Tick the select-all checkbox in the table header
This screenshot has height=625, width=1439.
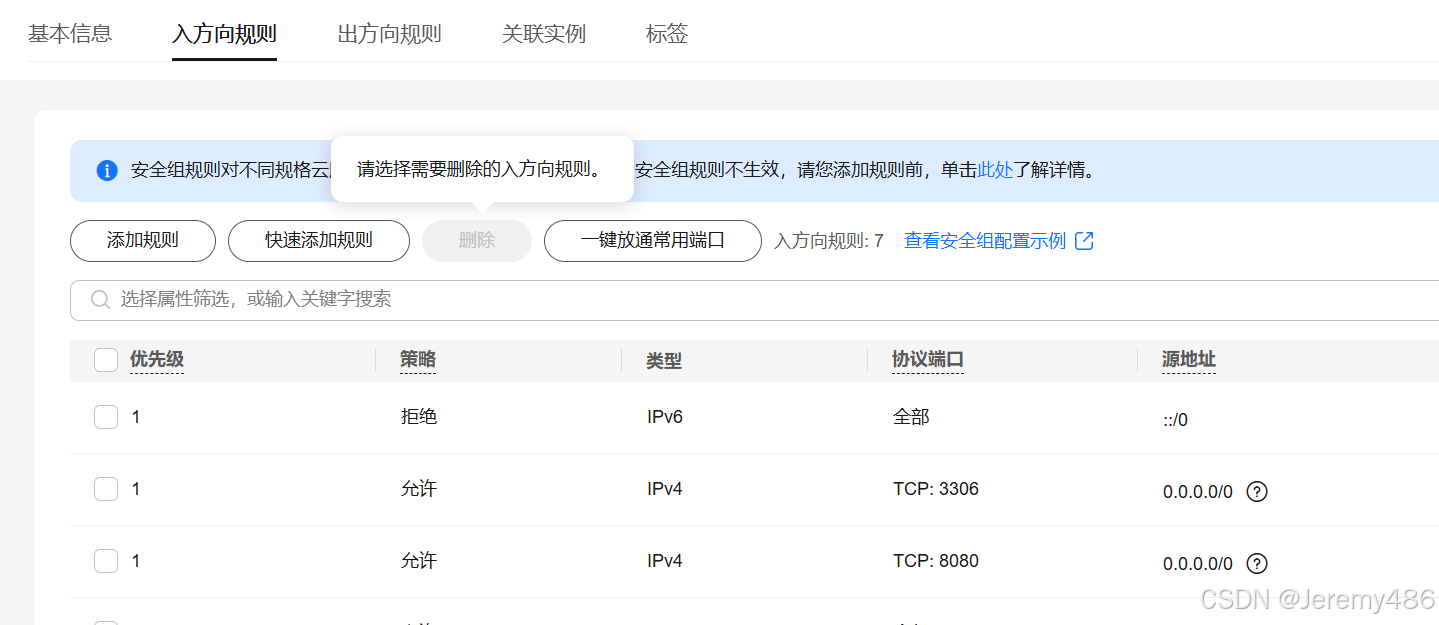(106, 360)
